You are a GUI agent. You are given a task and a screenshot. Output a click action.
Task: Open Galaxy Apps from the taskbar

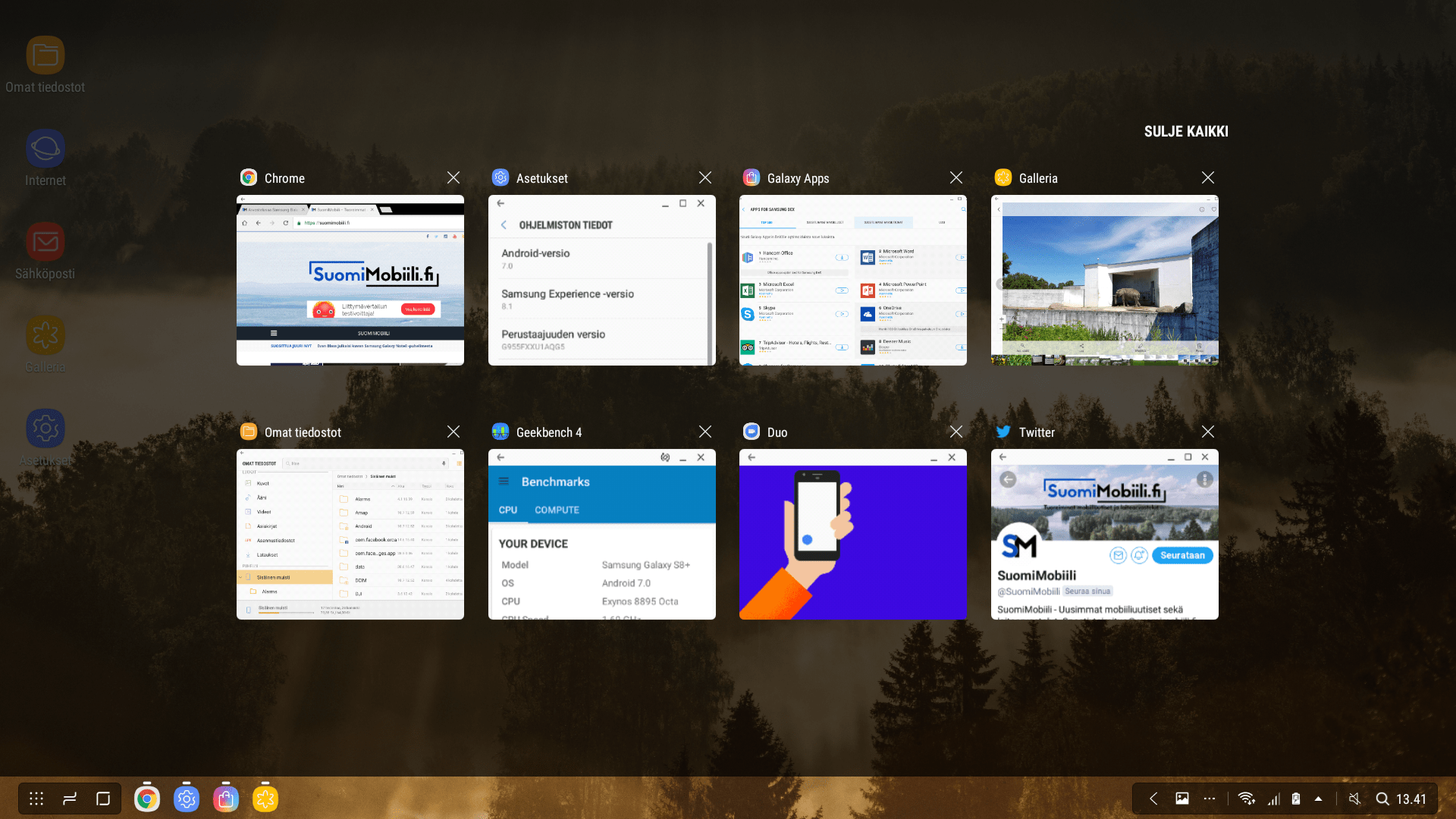pos(226,799)
